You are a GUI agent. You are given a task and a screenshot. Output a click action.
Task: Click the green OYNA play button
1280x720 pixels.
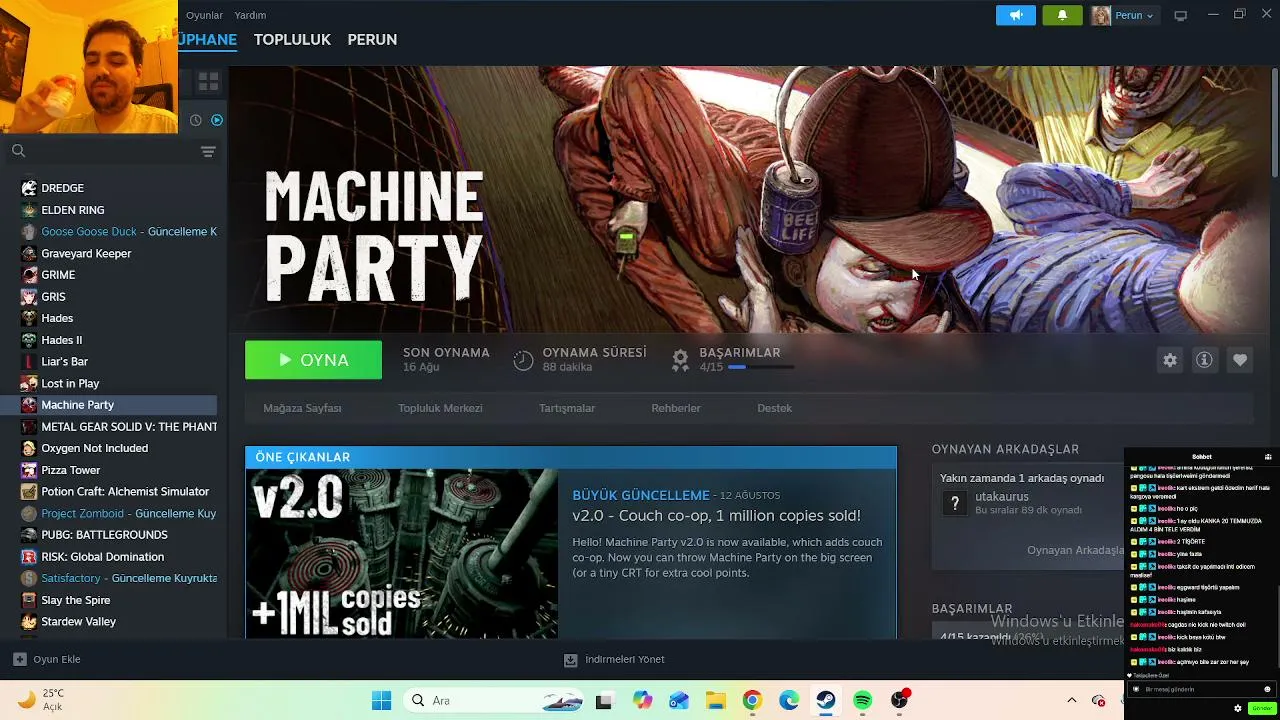(313, 360)
